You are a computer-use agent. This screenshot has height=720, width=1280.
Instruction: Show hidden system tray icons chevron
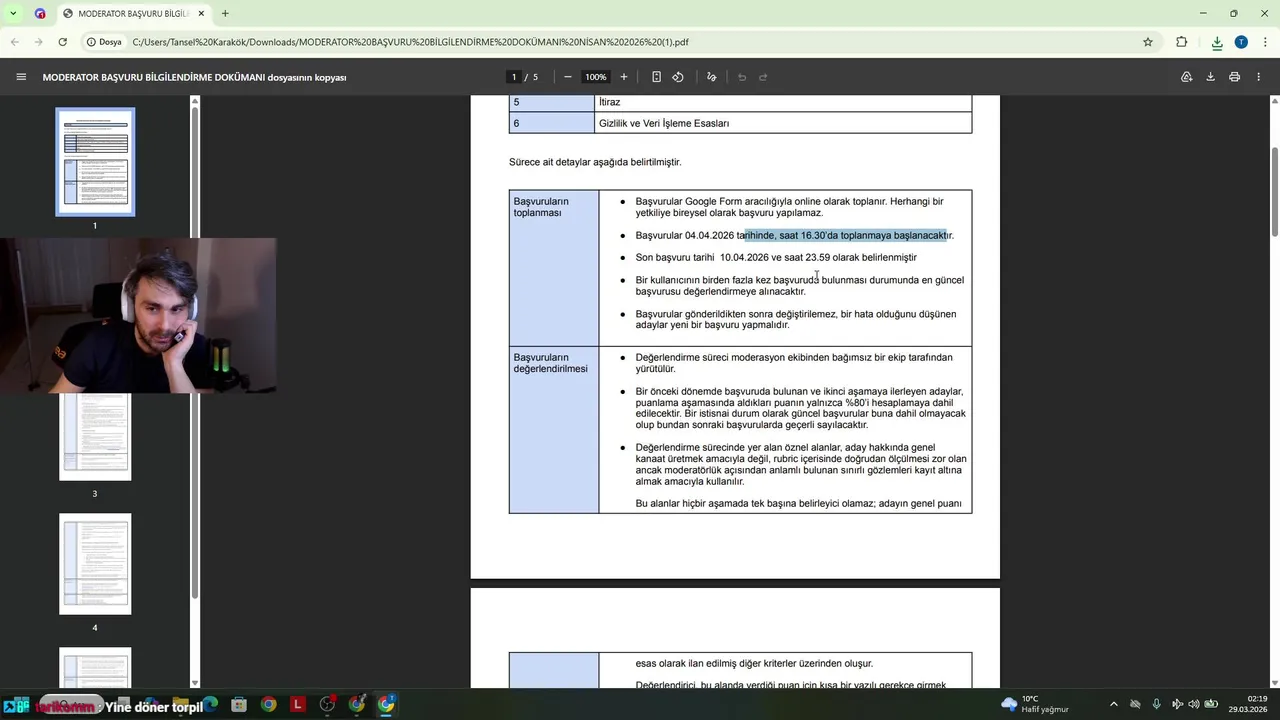click(1113, 704)
